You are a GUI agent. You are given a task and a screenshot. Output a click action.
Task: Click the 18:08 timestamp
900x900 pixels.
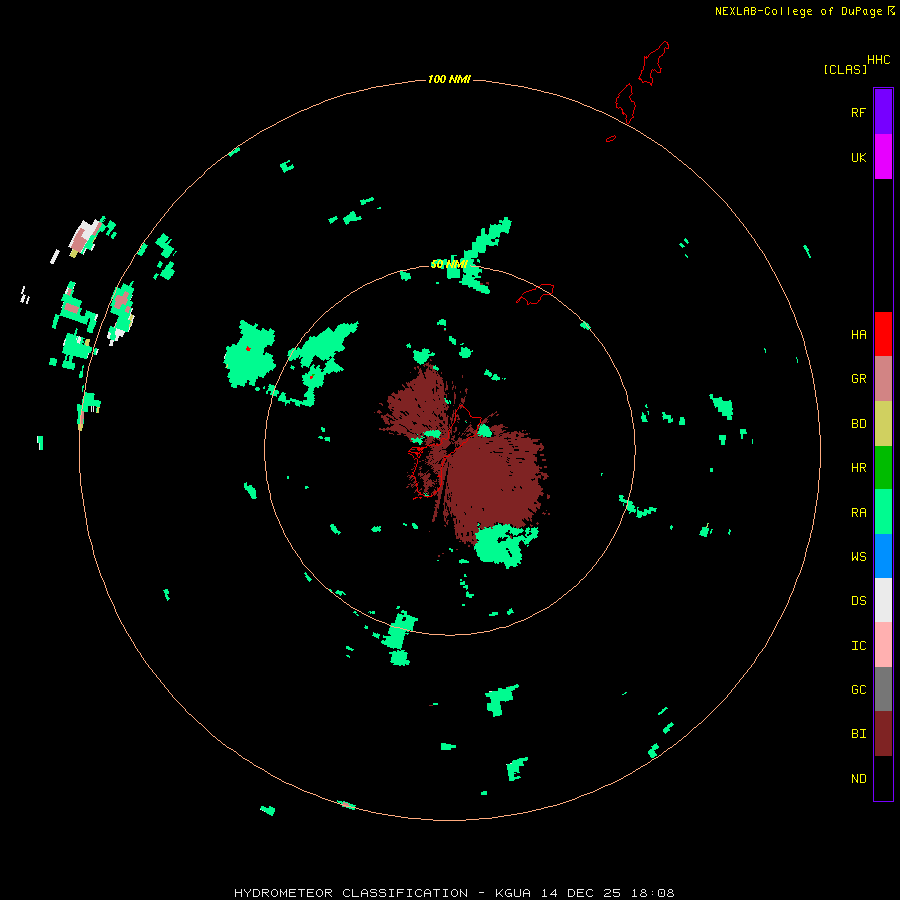655,893
